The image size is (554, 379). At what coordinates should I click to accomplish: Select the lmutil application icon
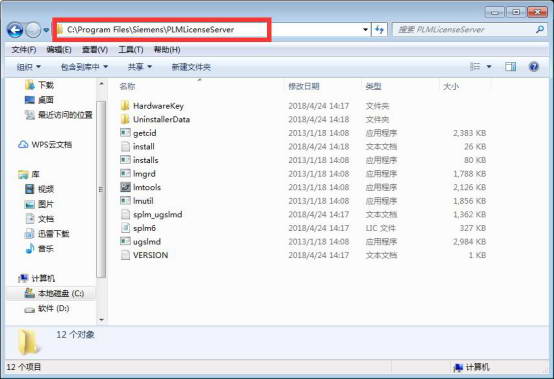[125, 201]
